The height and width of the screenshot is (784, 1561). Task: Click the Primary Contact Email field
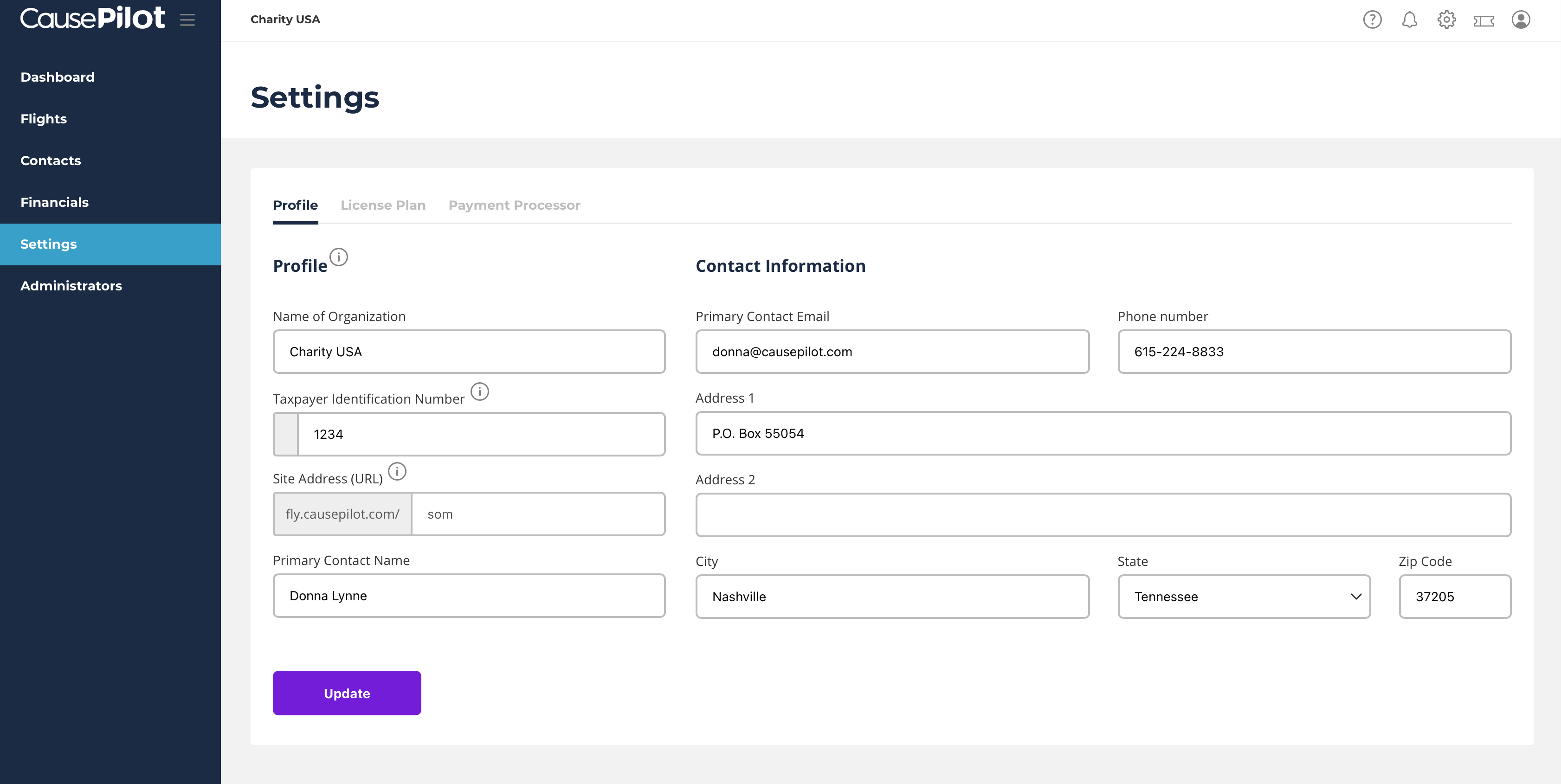892,352
